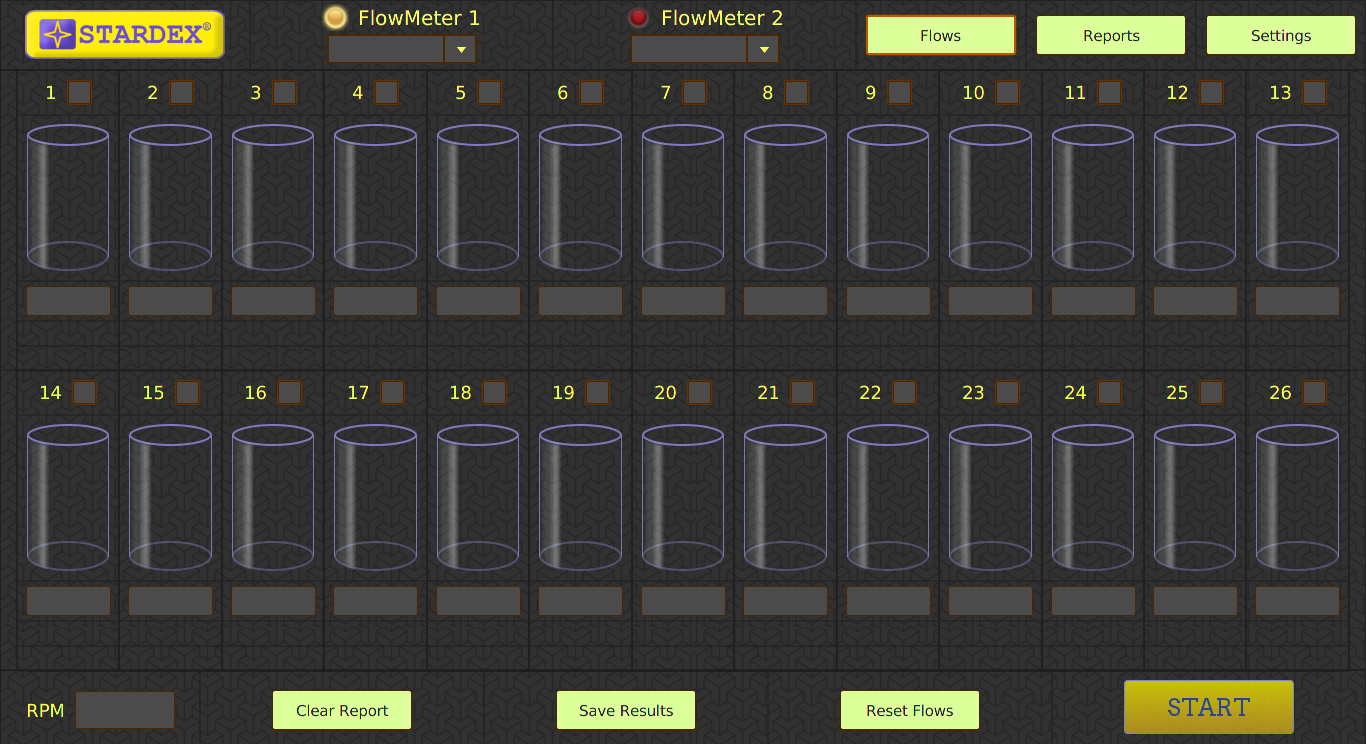
Task: Click the value field under beaker 12
Action: tap(1195, 301)
